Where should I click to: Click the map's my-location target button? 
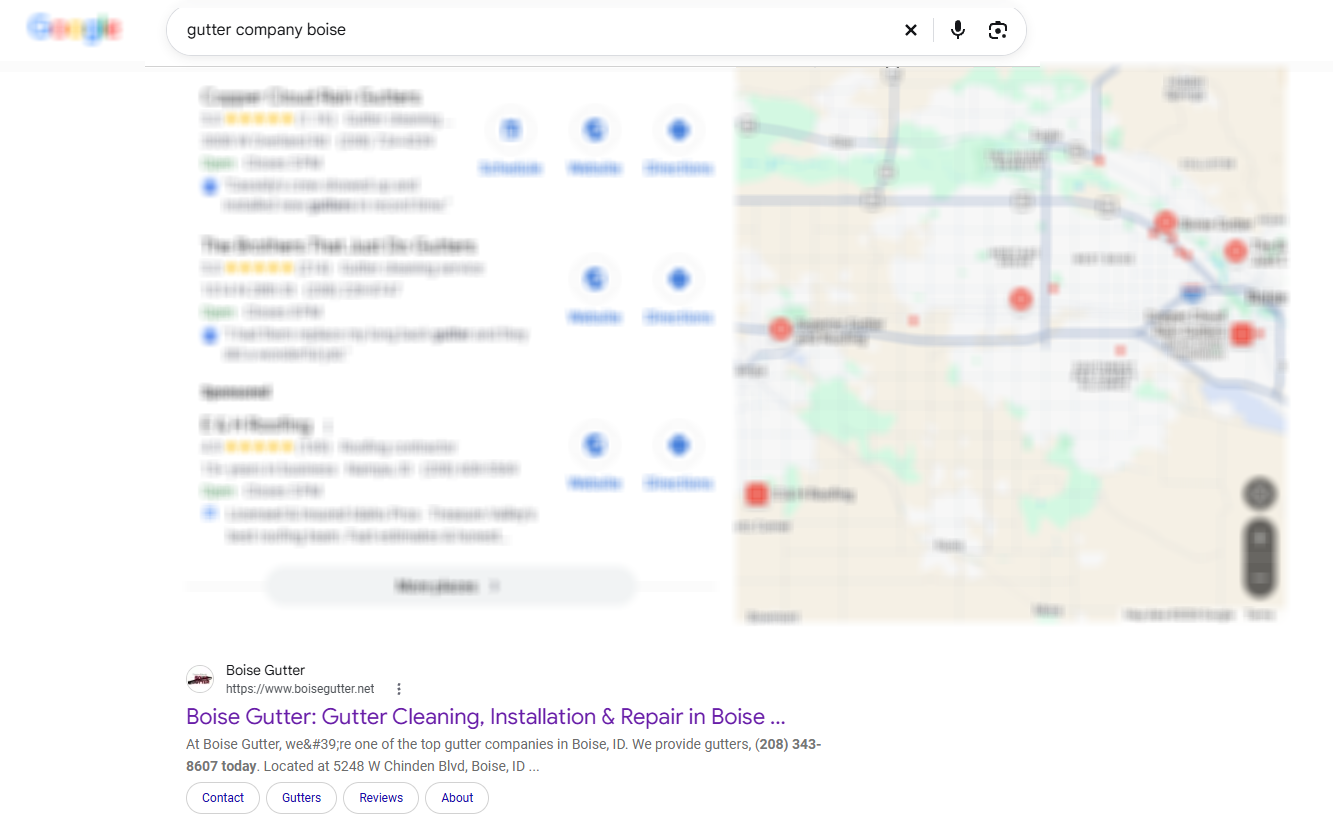tap(1260, 494)
